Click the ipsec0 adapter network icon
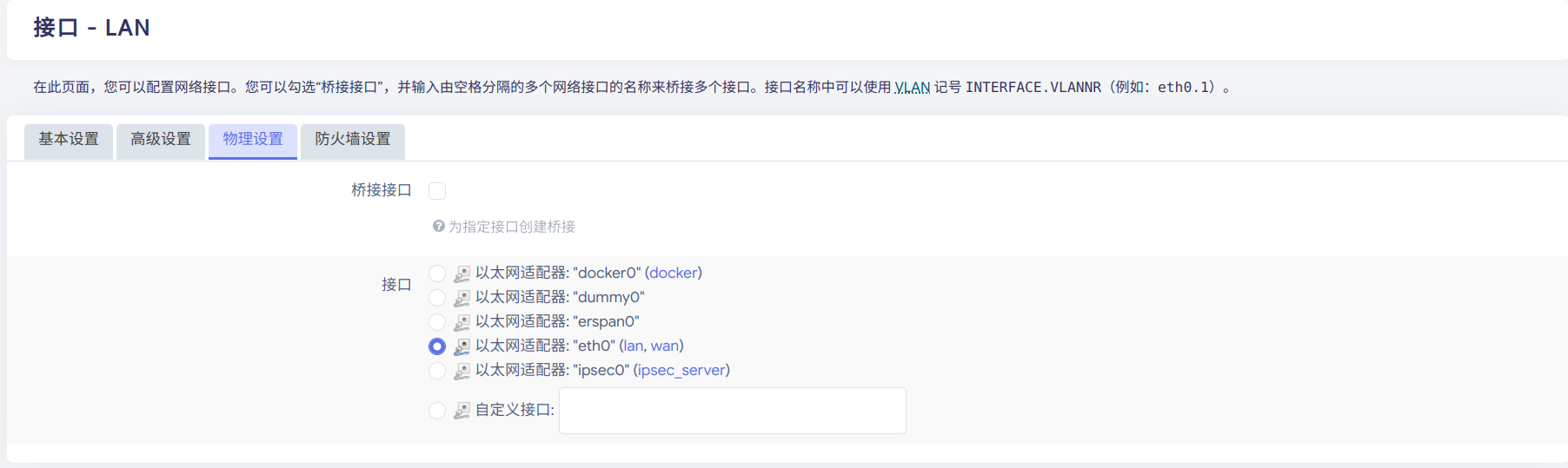Screen dimensions: 1568x468 click(x=462, y=371)
